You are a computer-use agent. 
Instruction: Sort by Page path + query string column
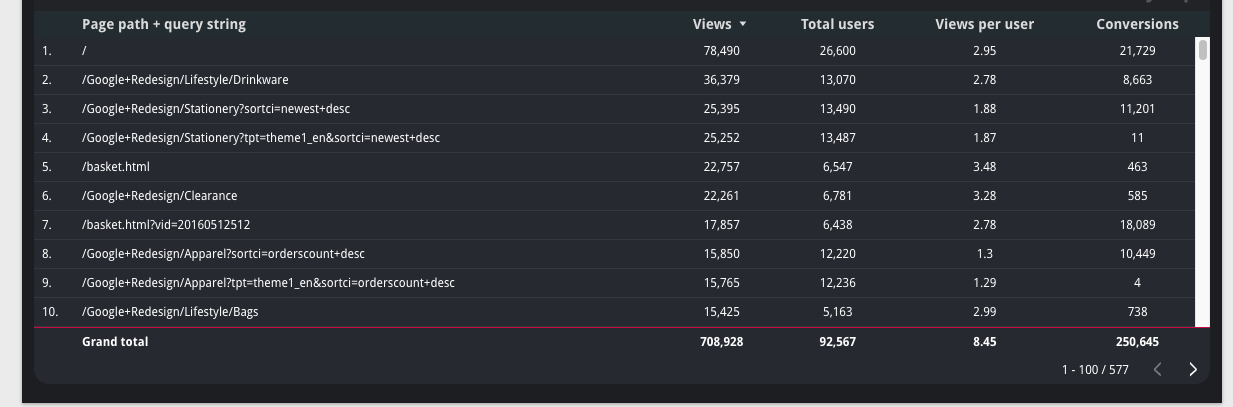[164, 24]
